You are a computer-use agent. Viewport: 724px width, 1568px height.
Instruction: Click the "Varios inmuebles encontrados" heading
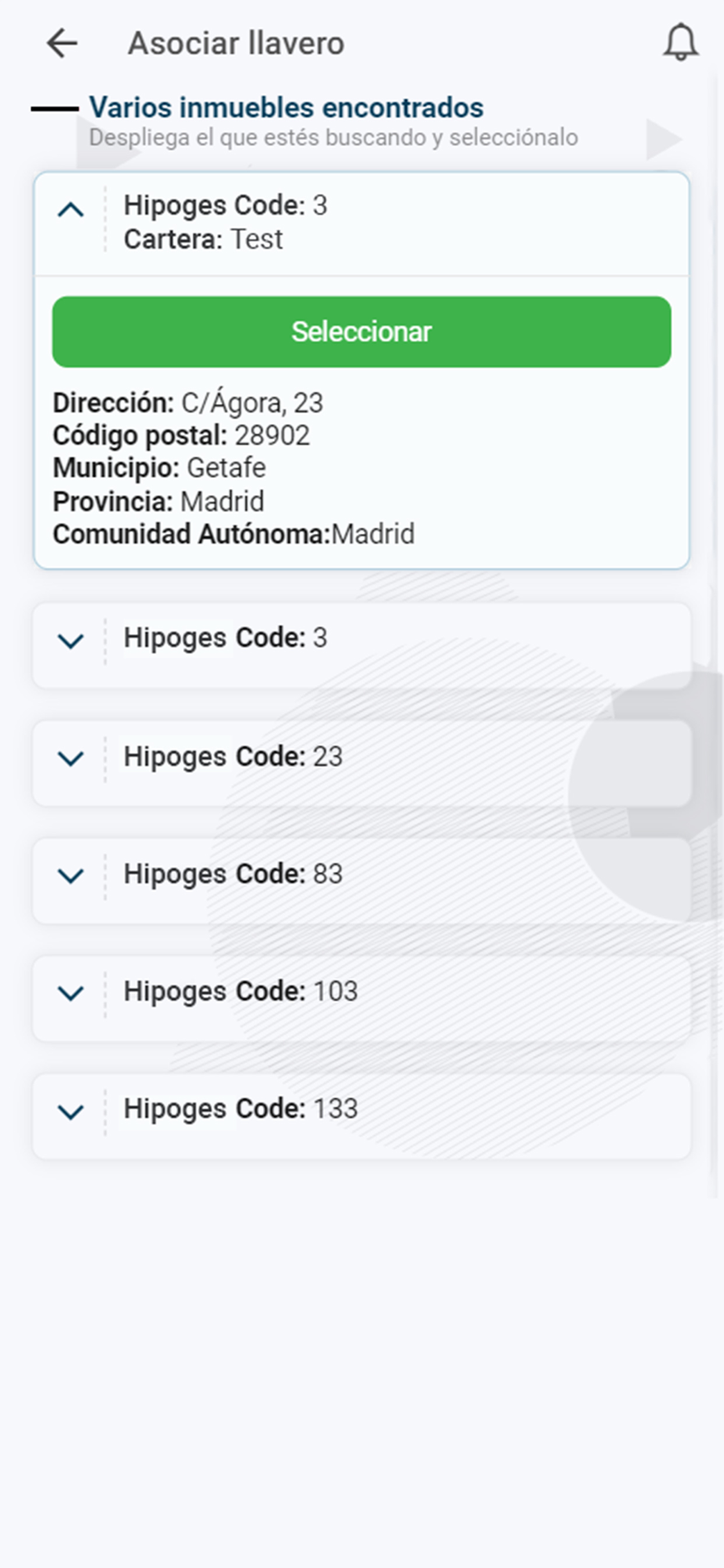(x=286, y=107)
